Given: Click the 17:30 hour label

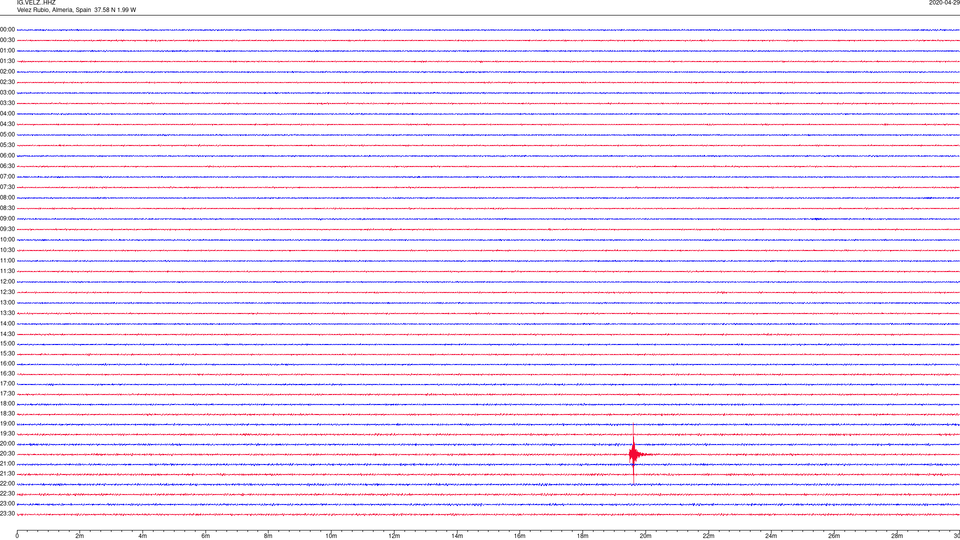Looking at the screenshot, I should pos(7,394).
